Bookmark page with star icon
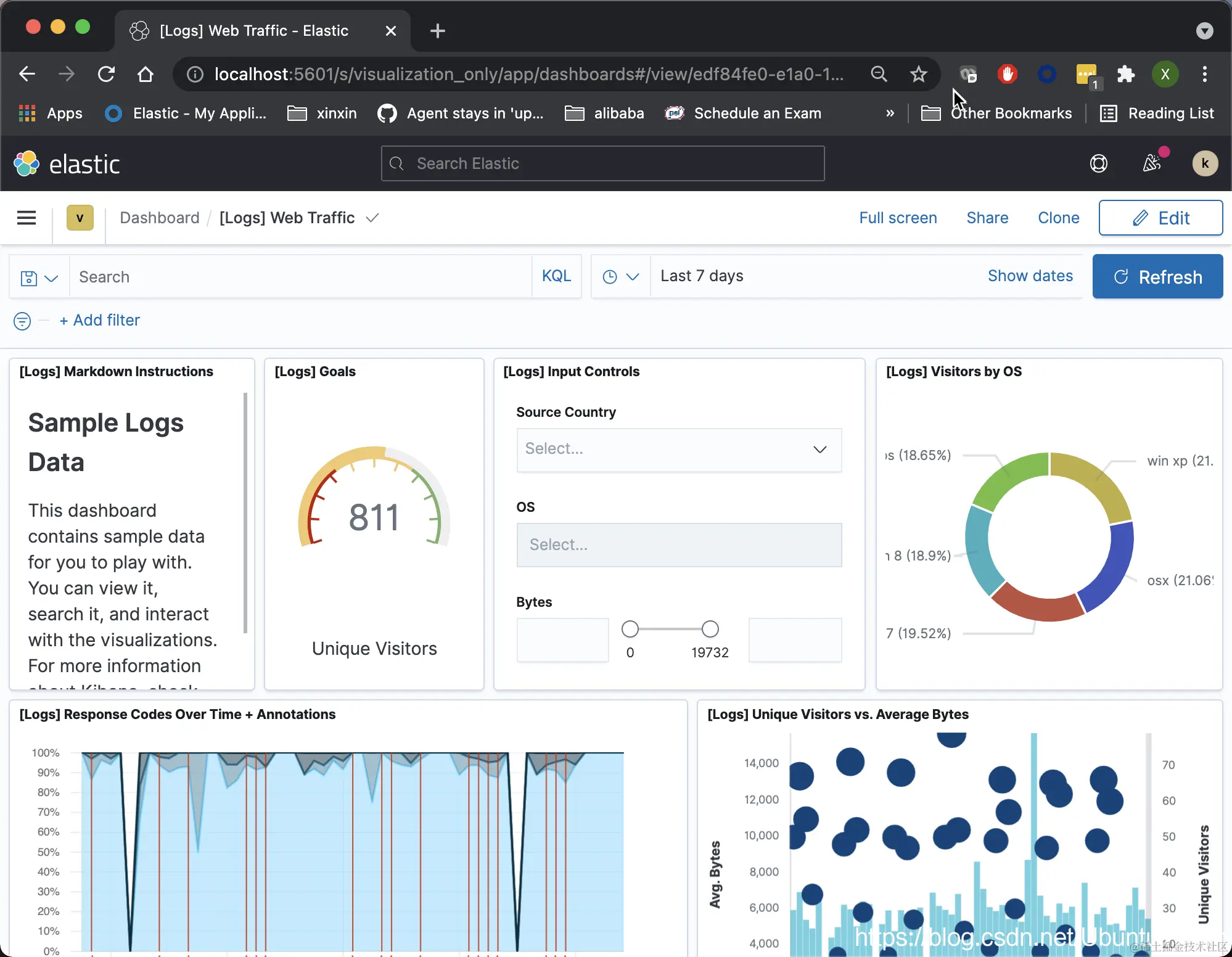 918,75
